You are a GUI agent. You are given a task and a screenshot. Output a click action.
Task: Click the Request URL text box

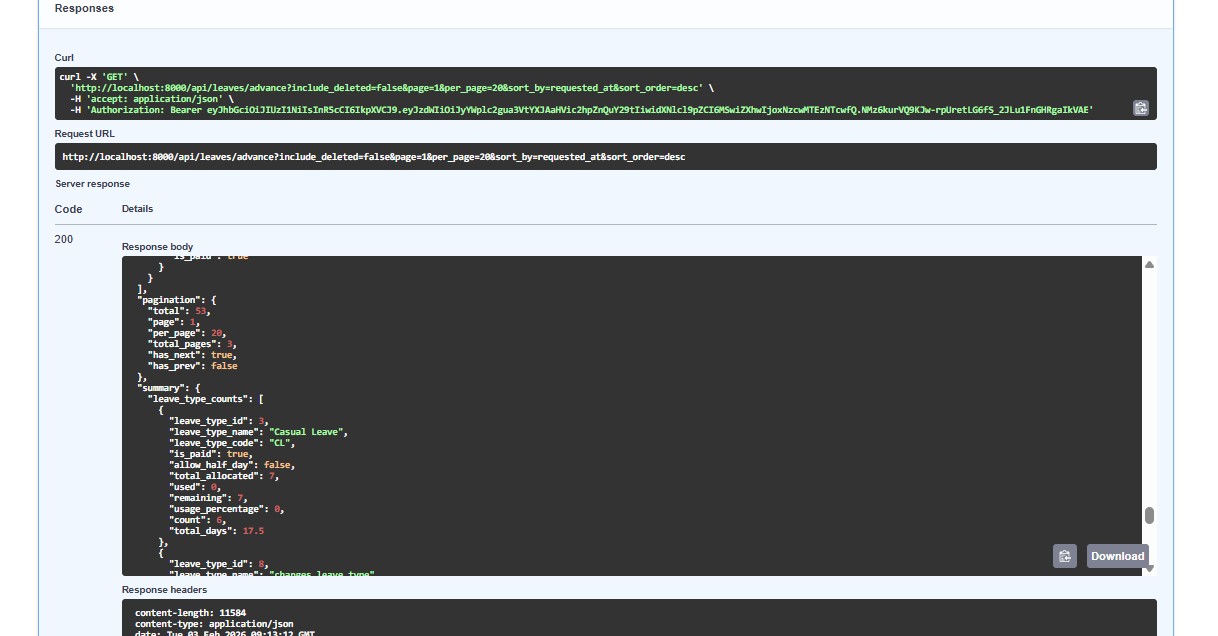[x=605, y=157]
